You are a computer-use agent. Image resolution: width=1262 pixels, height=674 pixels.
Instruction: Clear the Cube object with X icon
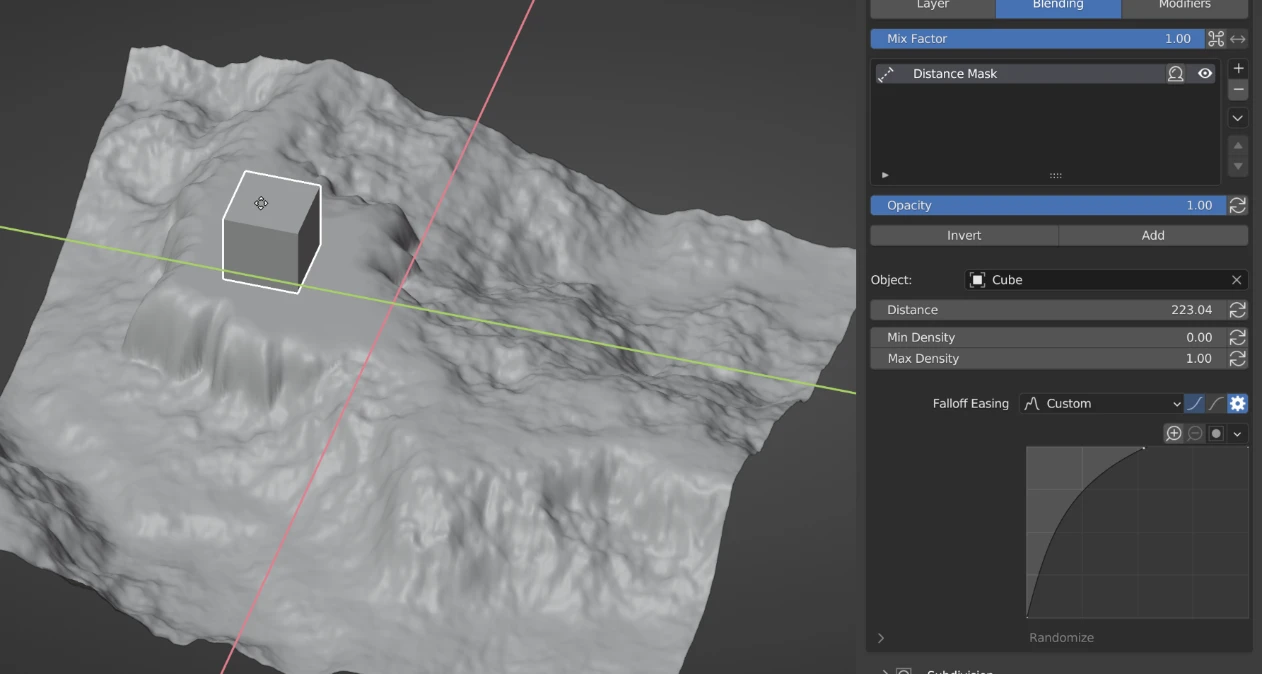tap(1236, 280)
